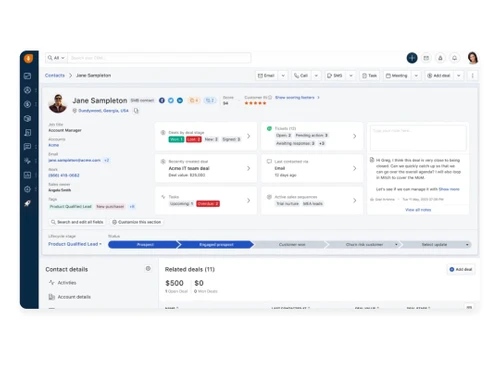
Task: Click the Meeting button
Action: [x=397, y=76]
